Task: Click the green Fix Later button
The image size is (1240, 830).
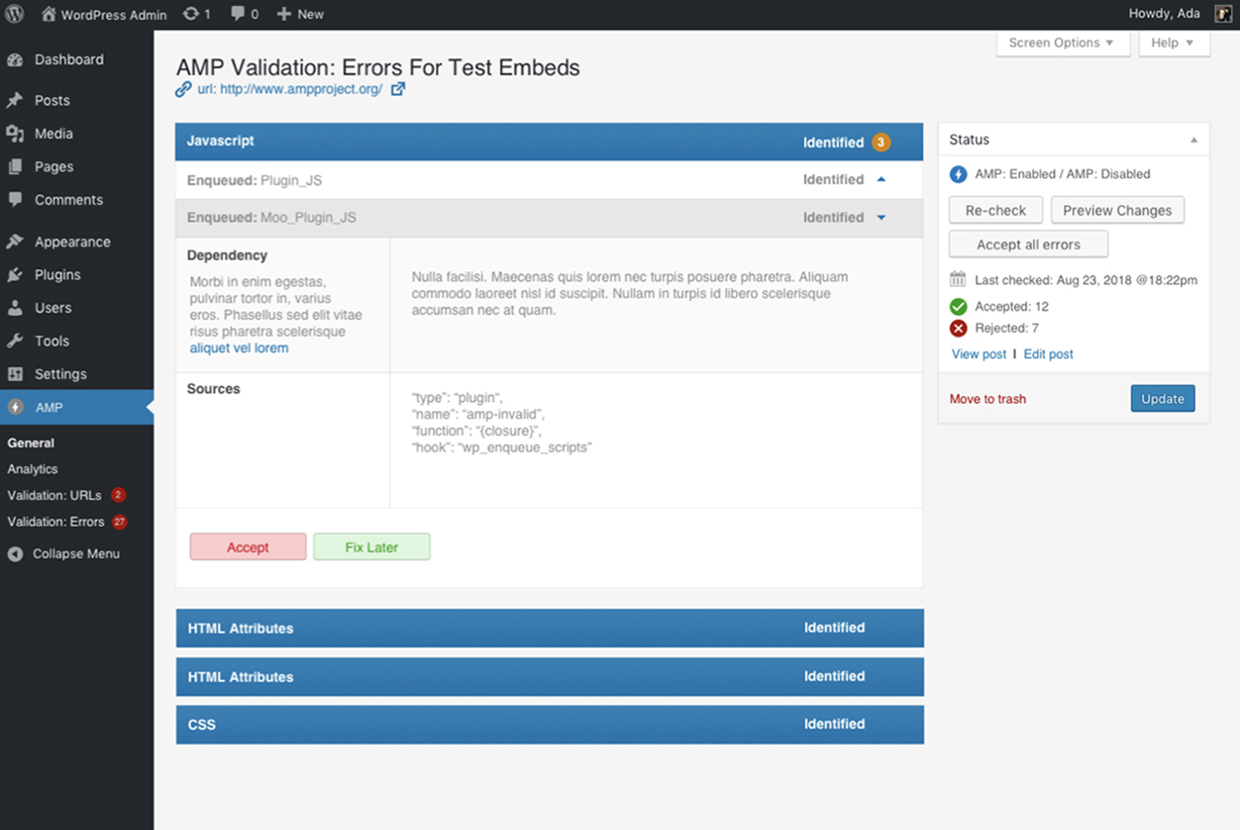Action: [x=371, y=547]
